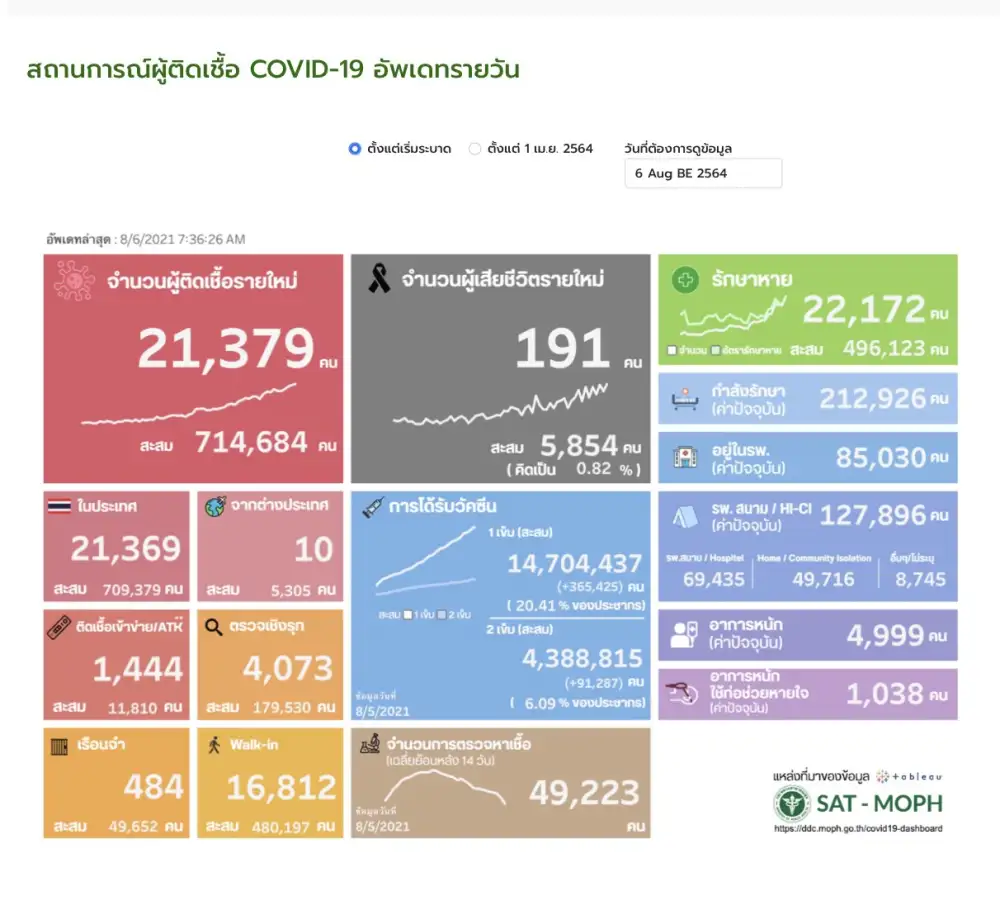
Task: Click the walking person Walk-in icon
Action: tap(214, 746)
